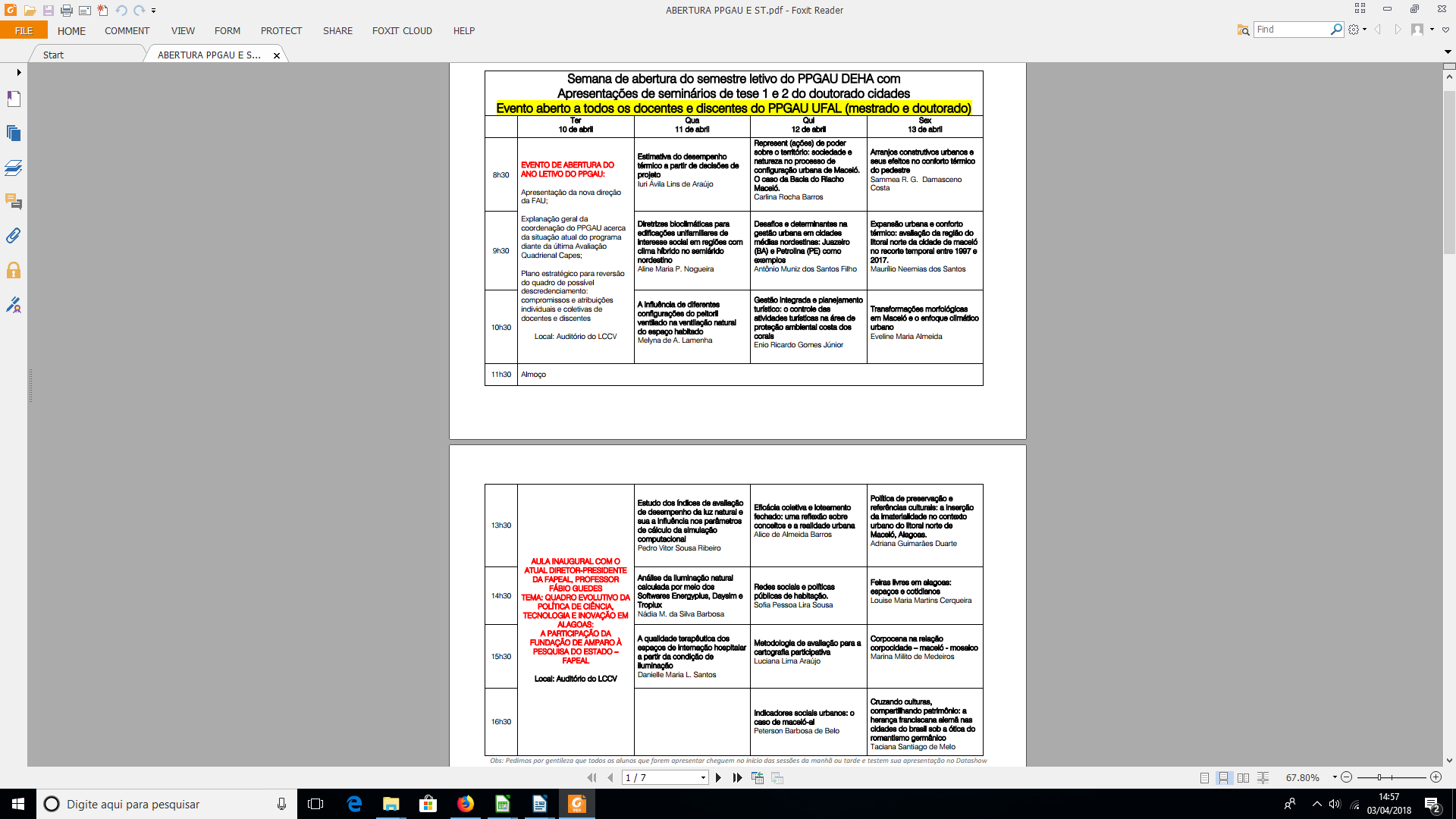The image size is (1456, 819).
Task: Expand the navigation panel arrow
Action: click(x=19, y=73)
